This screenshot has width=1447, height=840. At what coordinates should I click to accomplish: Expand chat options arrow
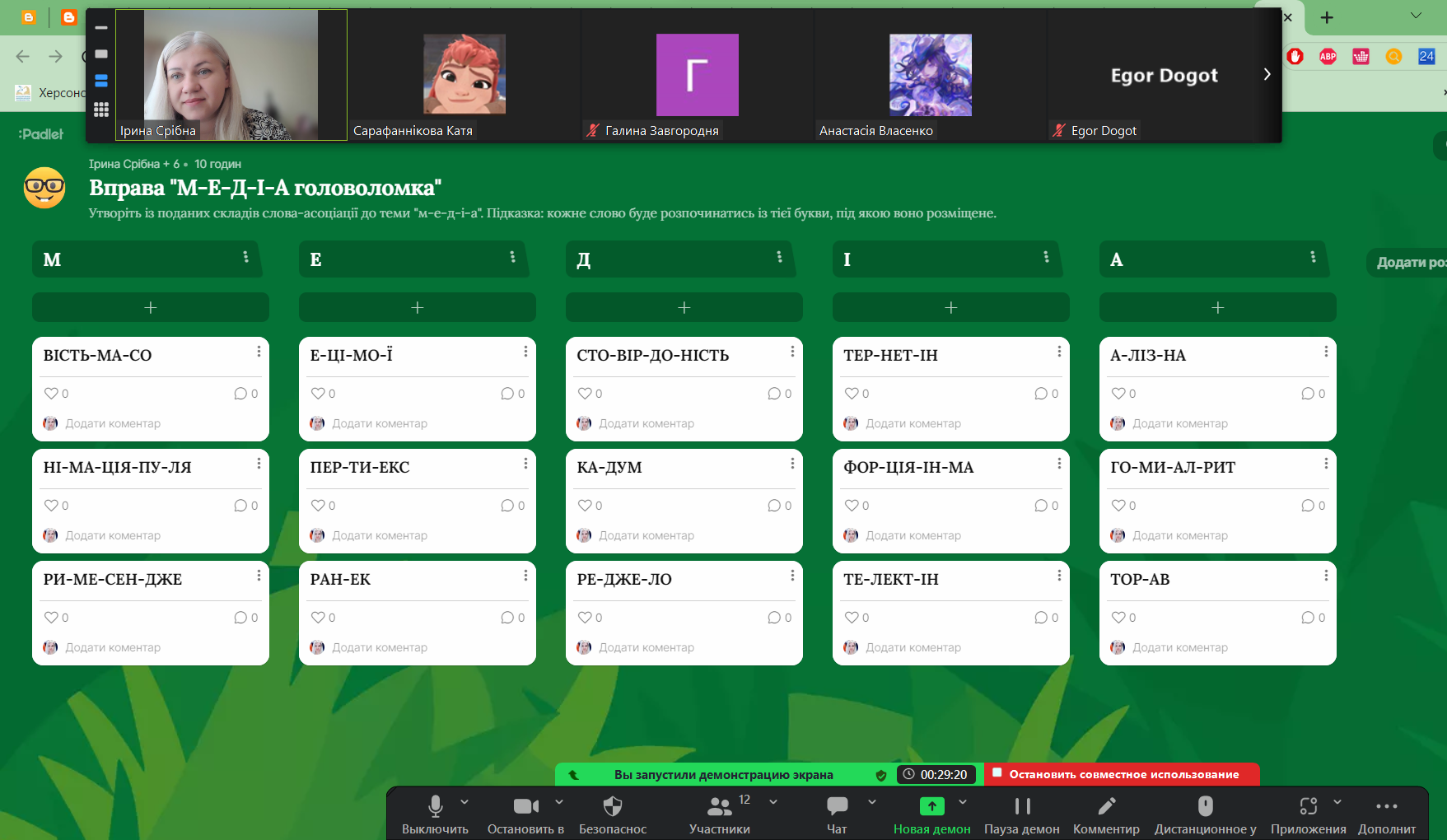coord(872,801)
